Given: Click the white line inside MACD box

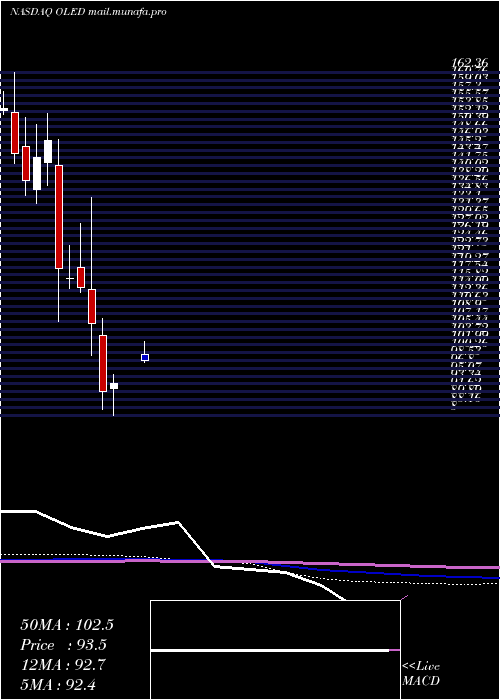Looking at the screenshot, I should click(270, 651).
